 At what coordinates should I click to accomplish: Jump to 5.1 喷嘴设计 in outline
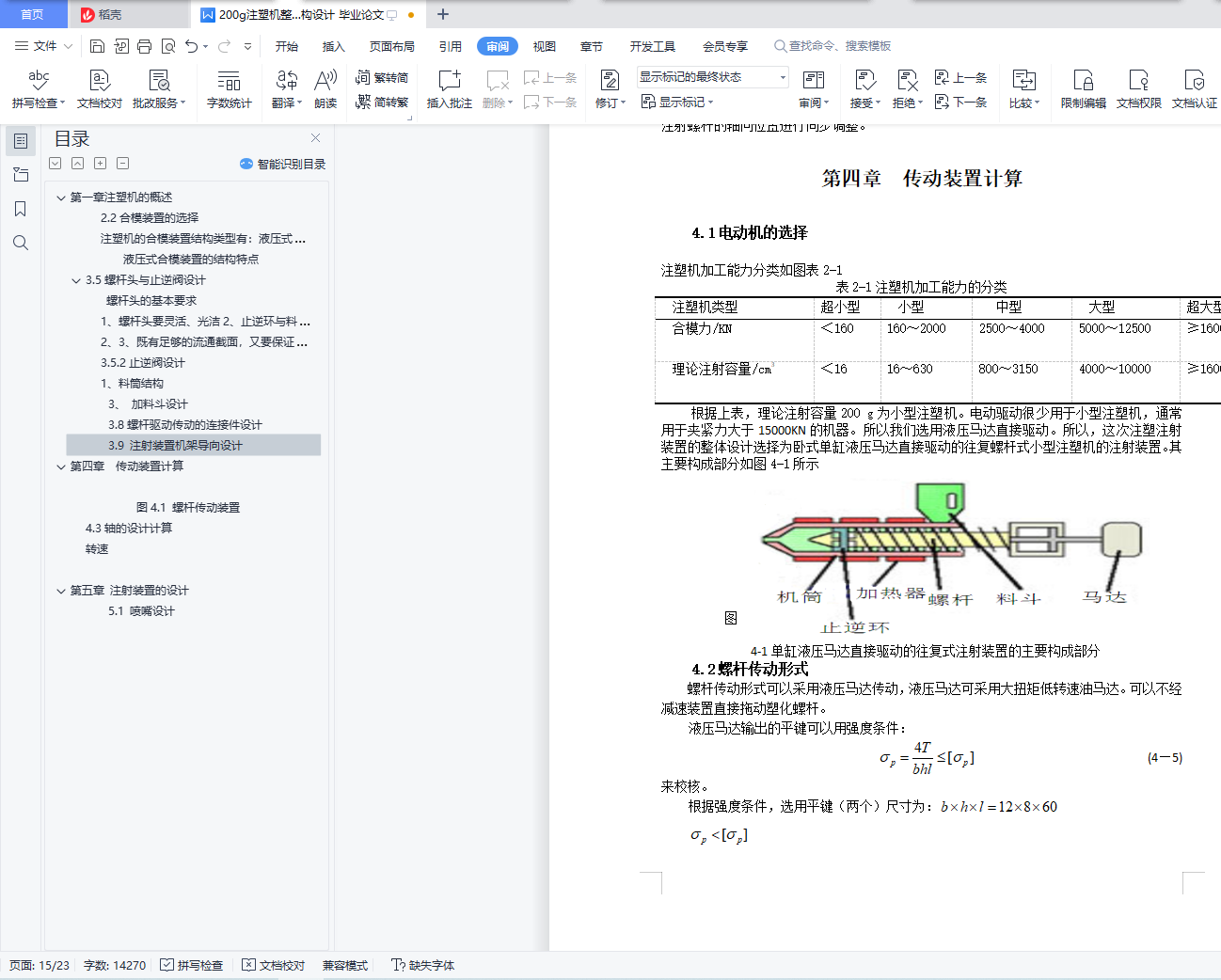[141, 611]
